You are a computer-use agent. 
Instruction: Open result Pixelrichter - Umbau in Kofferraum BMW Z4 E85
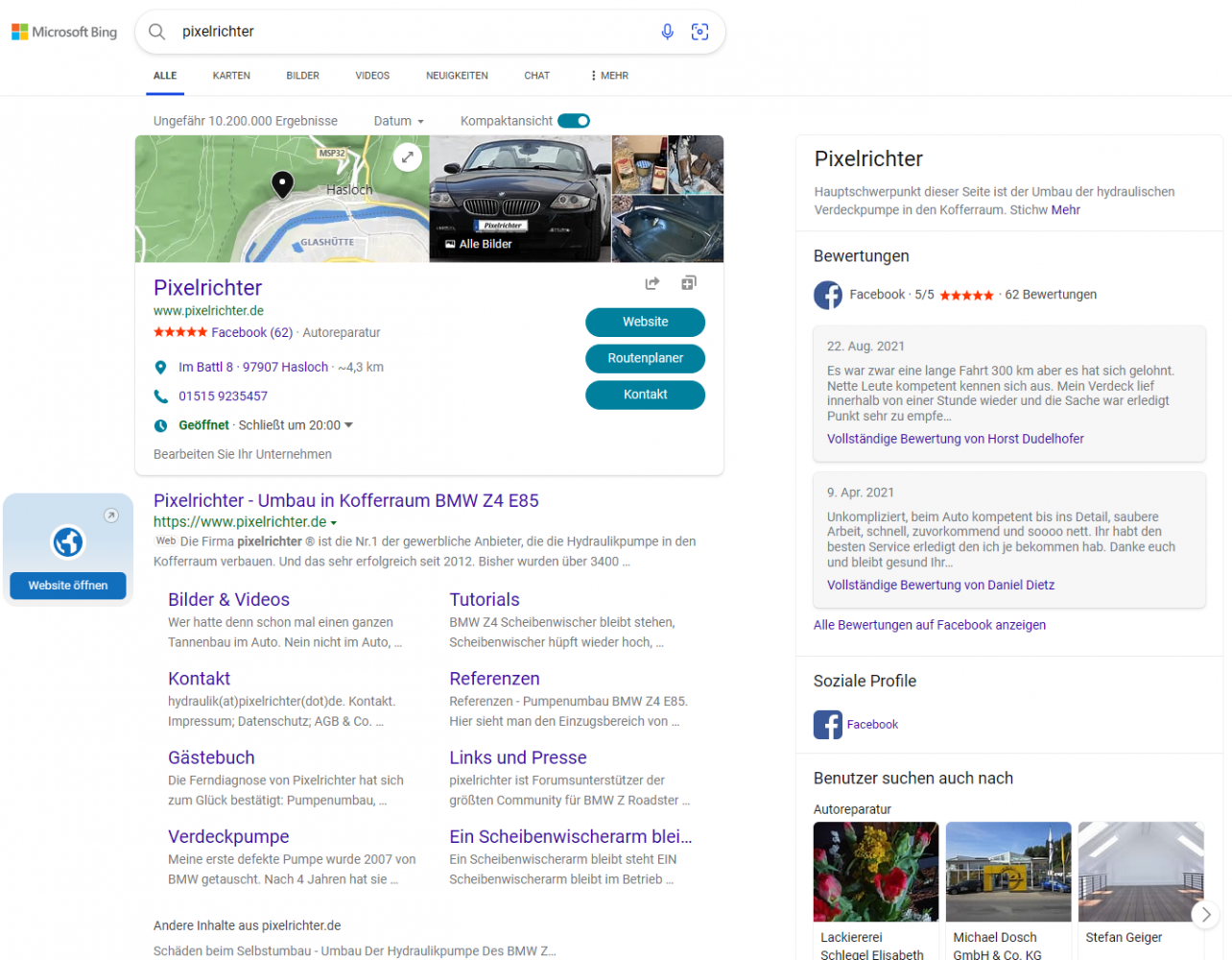click(346, 501)
